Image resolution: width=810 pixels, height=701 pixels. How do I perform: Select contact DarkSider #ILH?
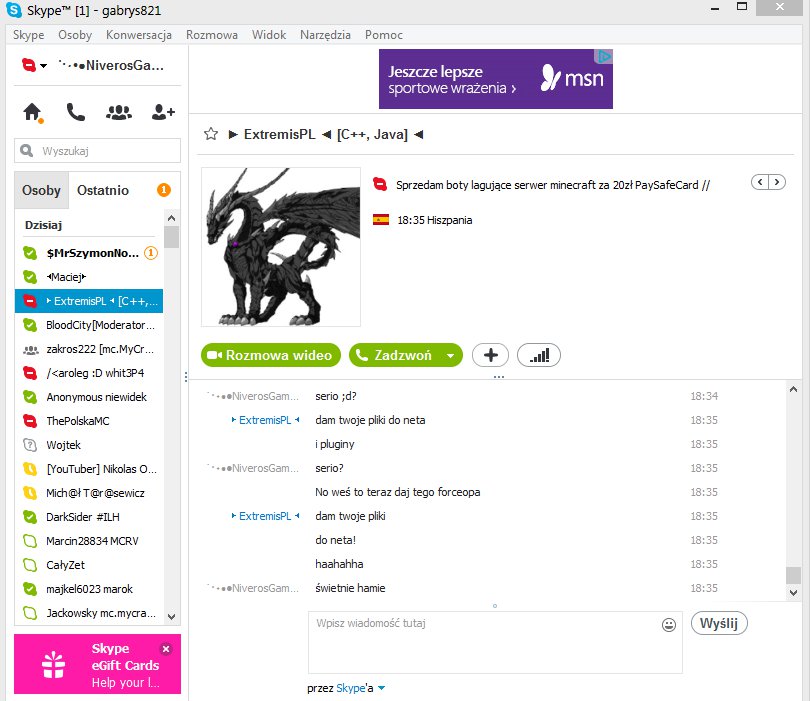pos(89,517)
